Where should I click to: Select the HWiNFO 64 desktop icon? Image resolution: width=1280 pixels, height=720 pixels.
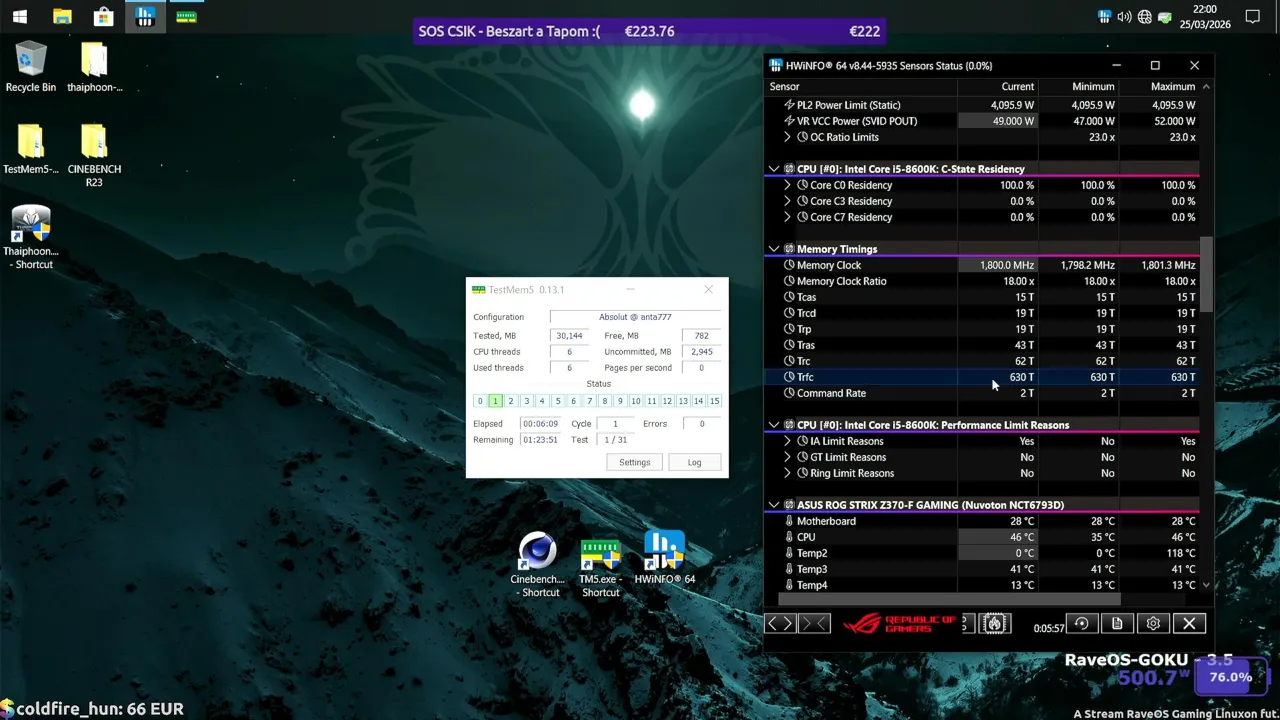664,557
